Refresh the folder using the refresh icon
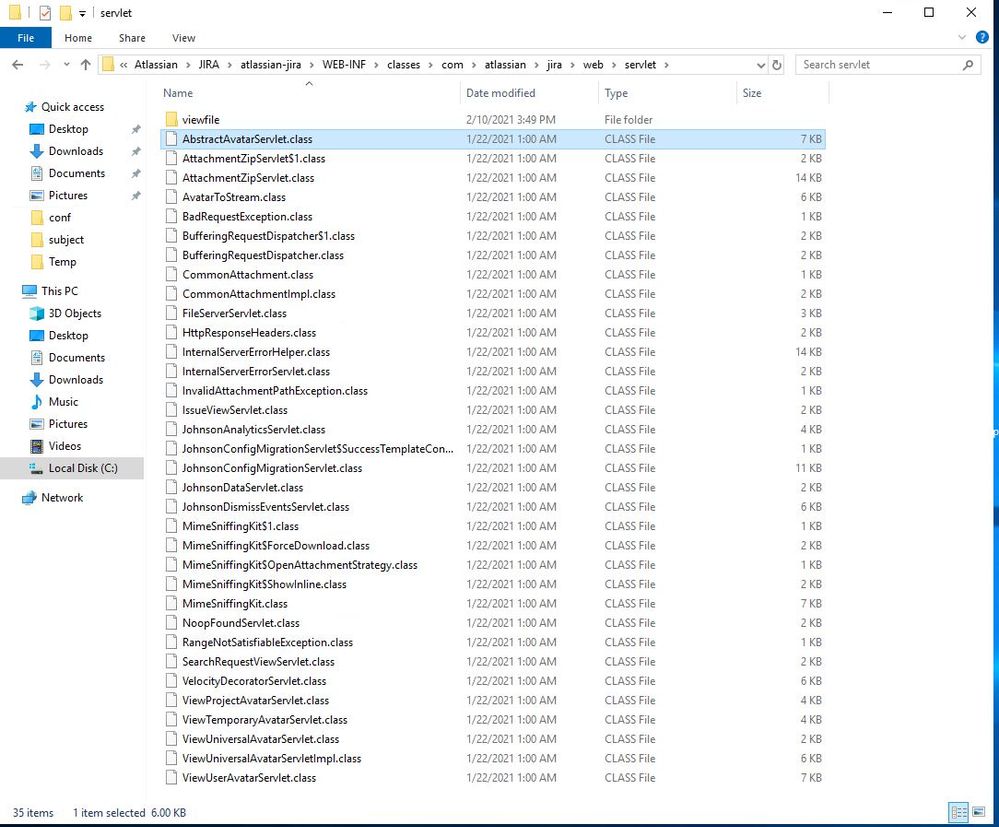 coord(777,64)
